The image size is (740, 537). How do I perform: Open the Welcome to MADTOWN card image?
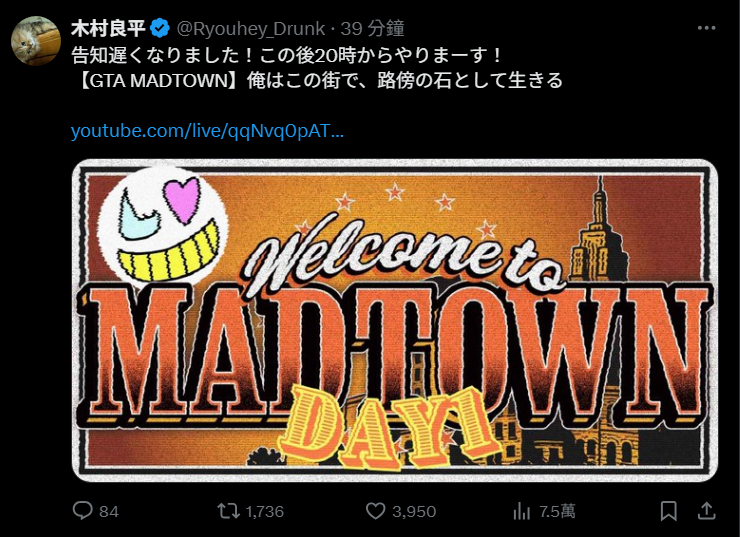[395, 320]
